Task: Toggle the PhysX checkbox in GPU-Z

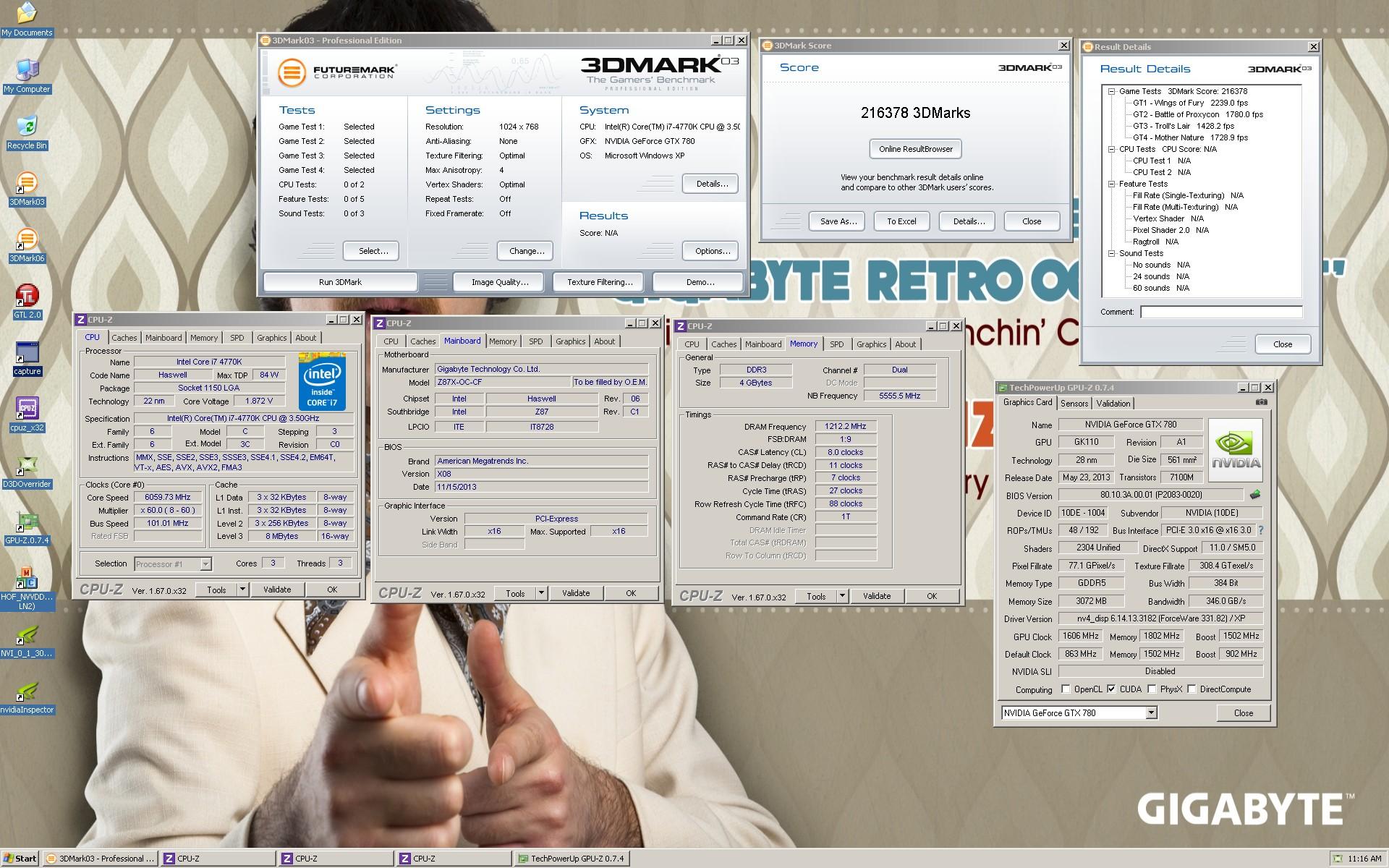Action: coord(1152,689)
